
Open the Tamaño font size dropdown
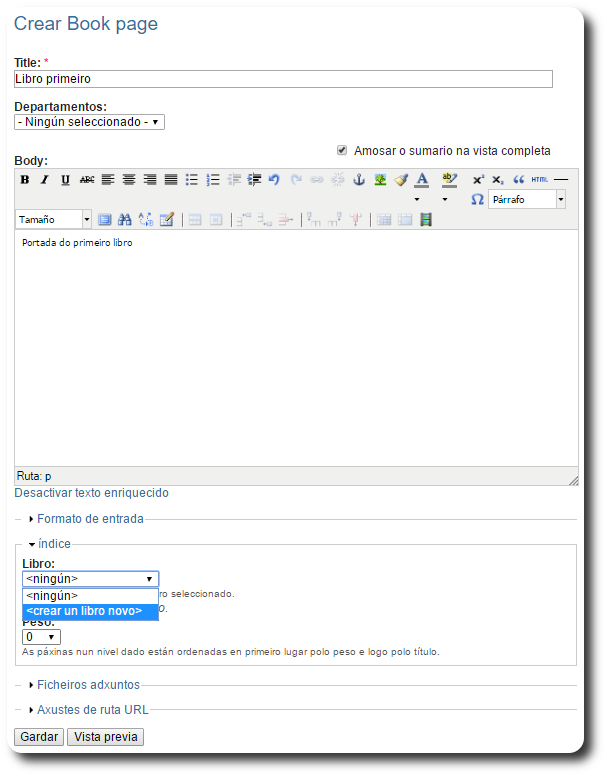coord(53,219)
